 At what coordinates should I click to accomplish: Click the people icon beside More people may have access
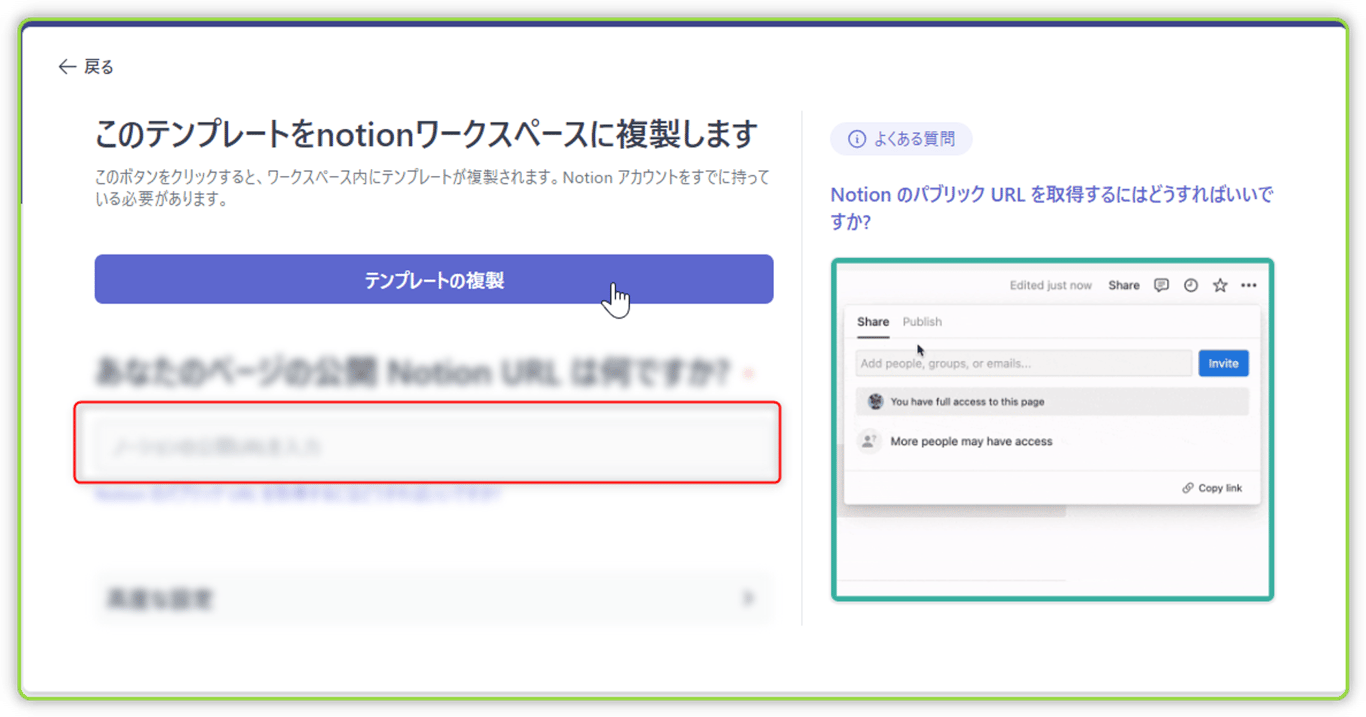869,441
